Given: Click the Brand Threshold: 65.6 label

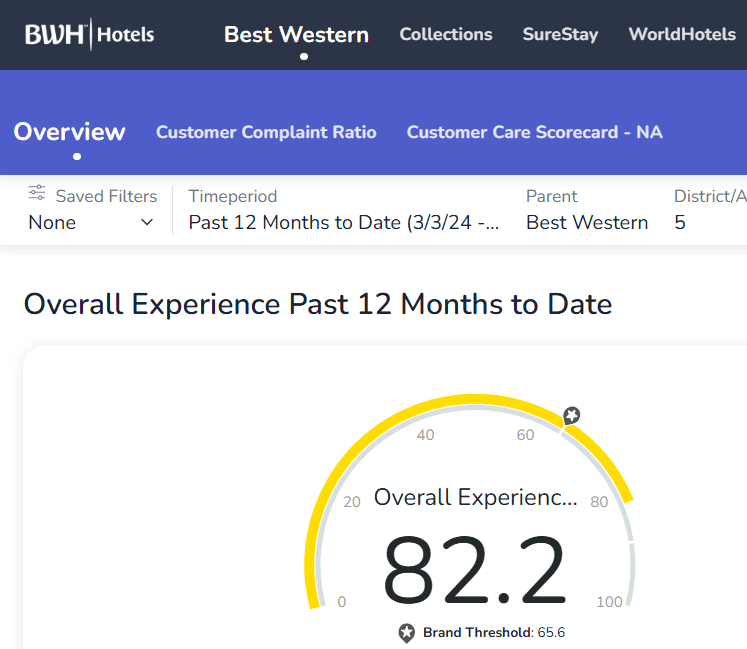Looking at the screenshot, I should coord(494,633).
